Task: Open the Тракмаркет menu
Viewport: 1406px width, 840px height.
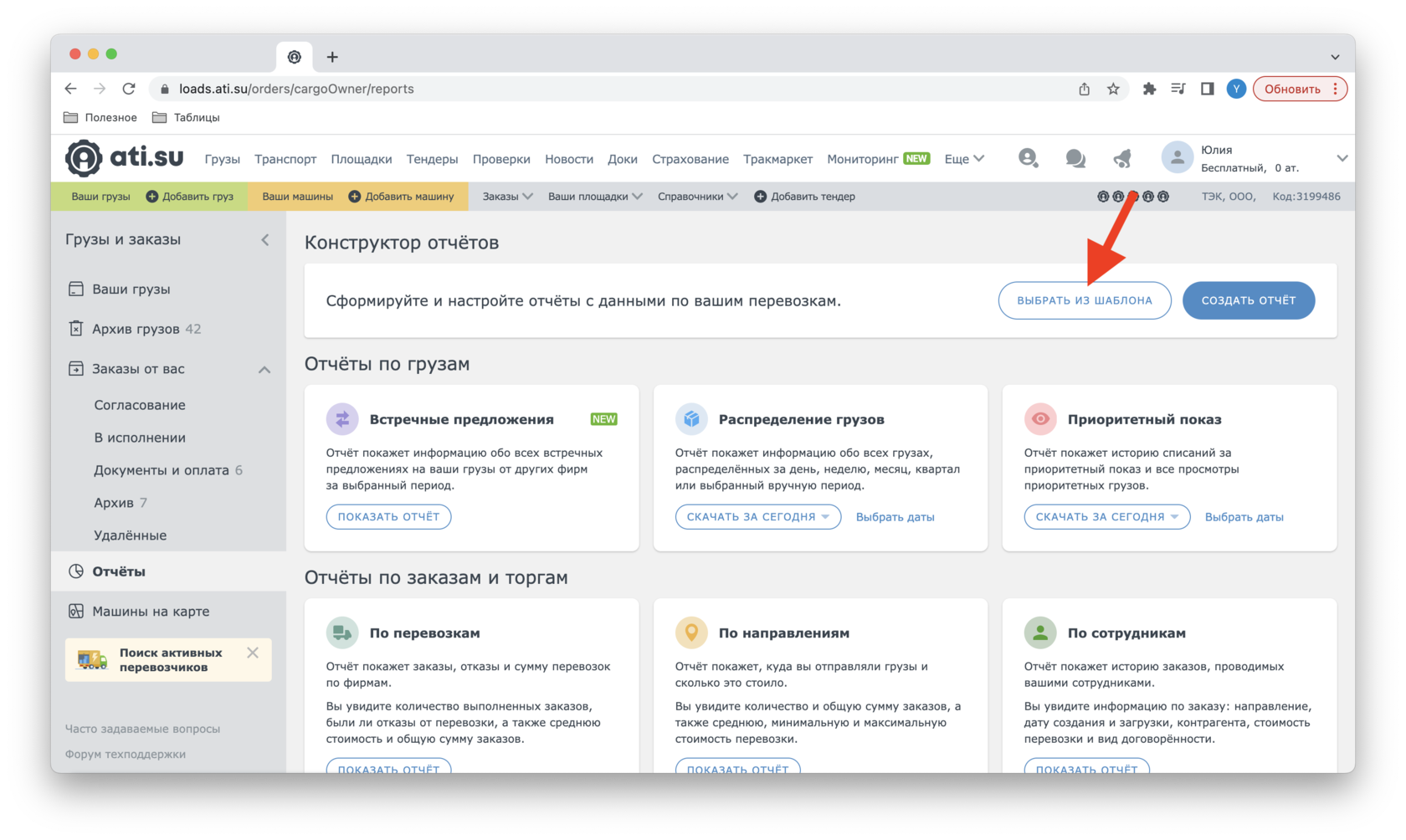Action: point(777,159)
